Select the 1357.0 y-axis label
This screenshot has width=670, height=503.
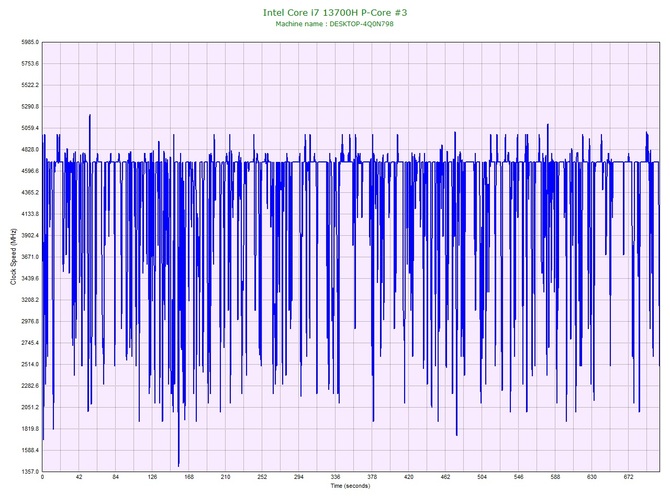tap(30, 472)
